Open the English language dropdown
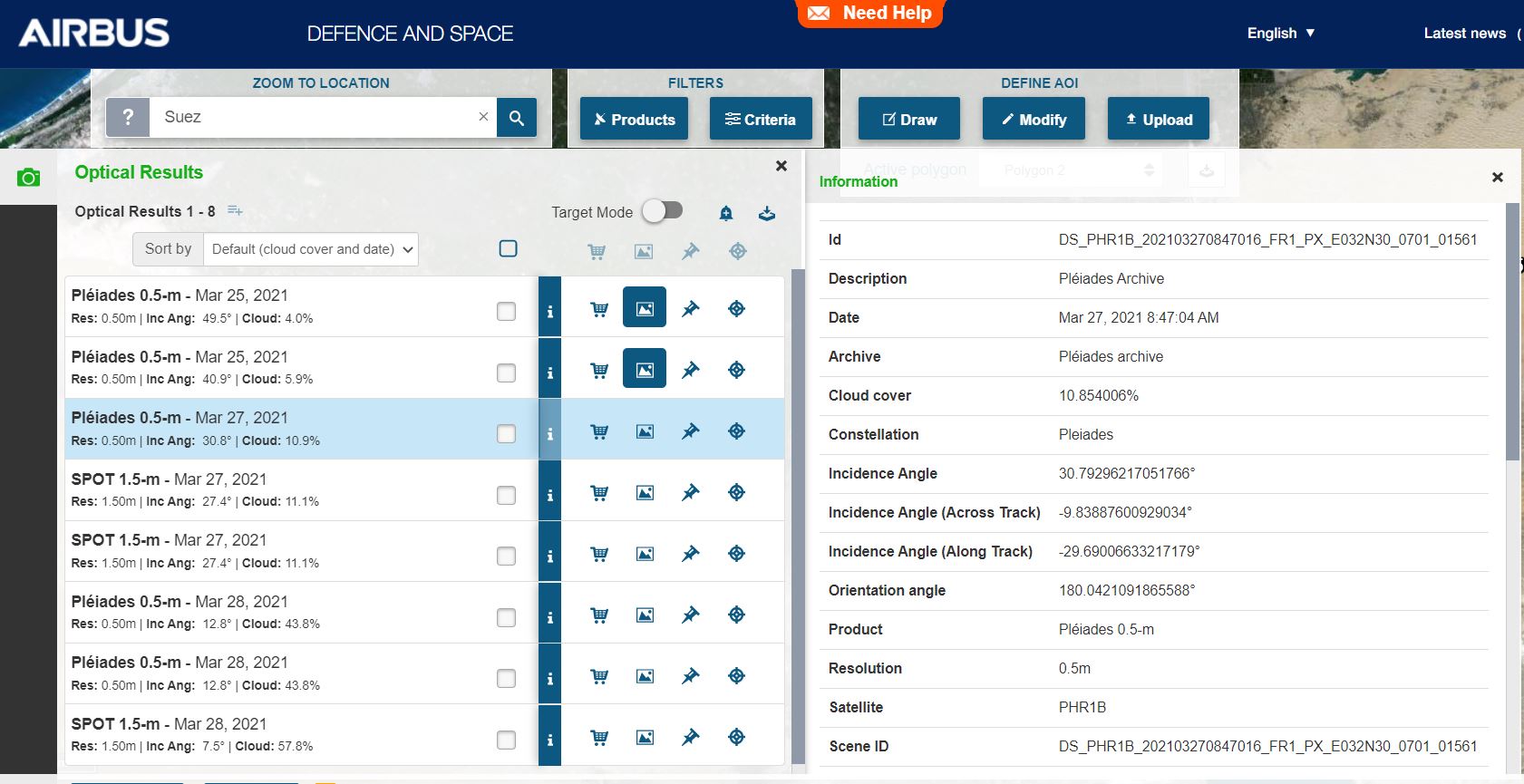 click(1281, 33)
